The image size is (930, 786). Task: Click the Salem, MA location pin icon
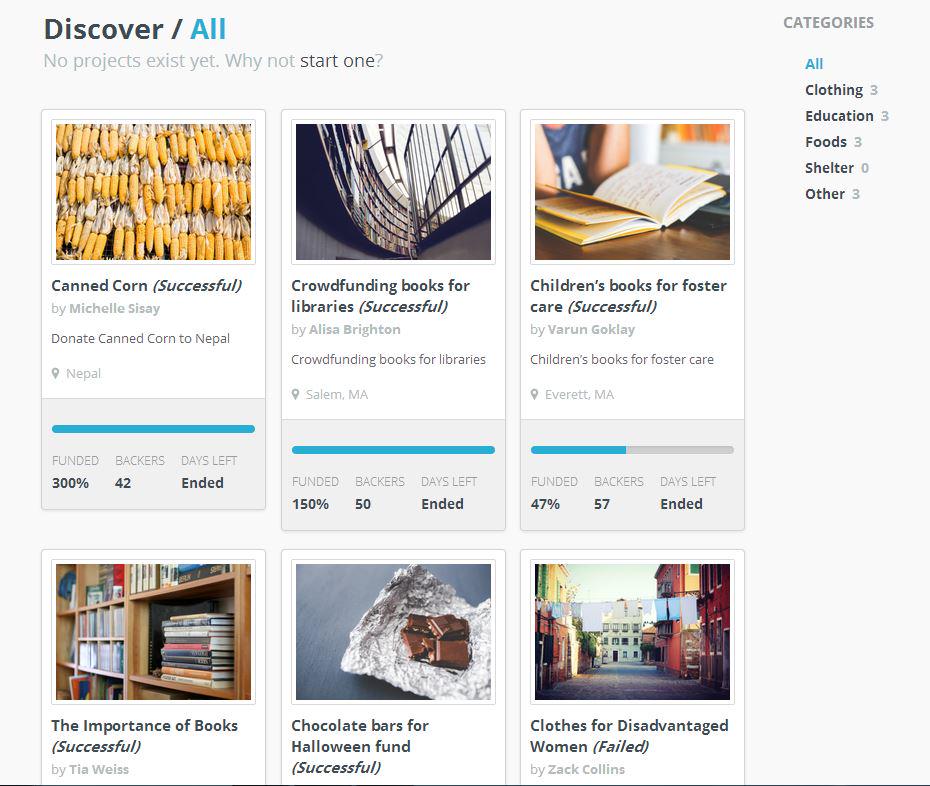pos(295,394)
